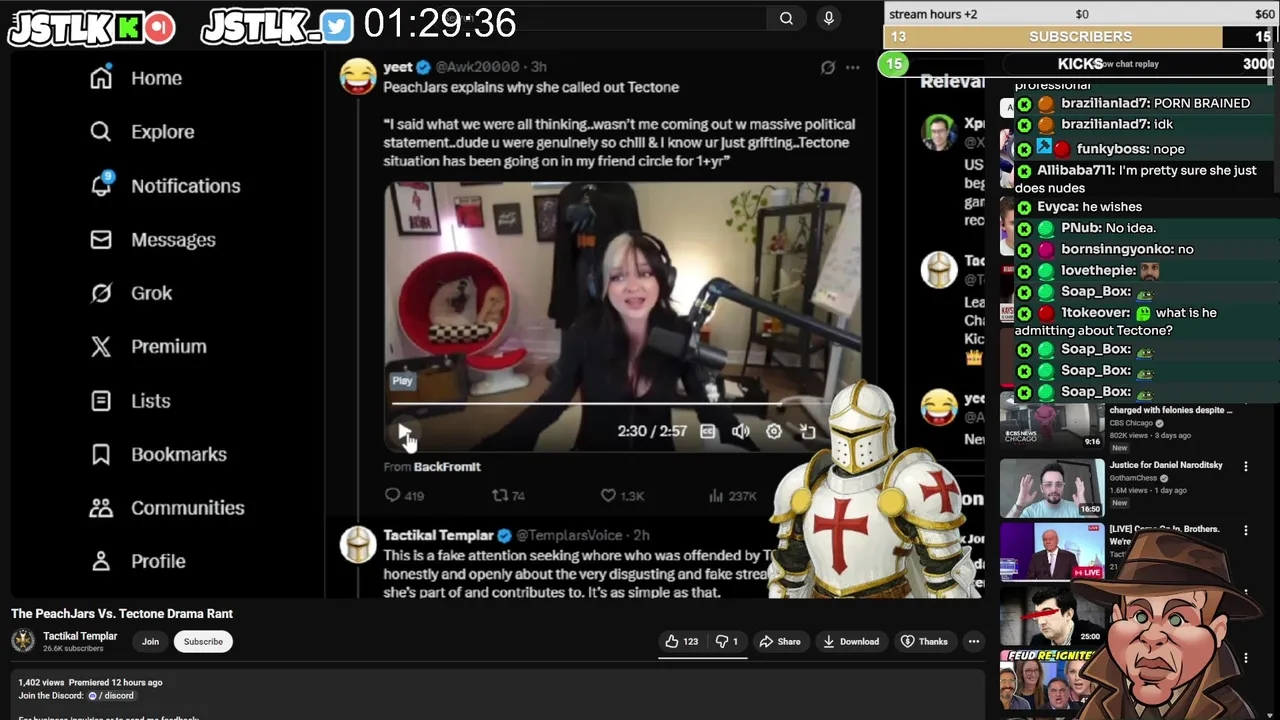Subscribe to Tactikal Templar channel
Image resolution: width=1280 pixels, height=720 pixels.
click(203, 641)
